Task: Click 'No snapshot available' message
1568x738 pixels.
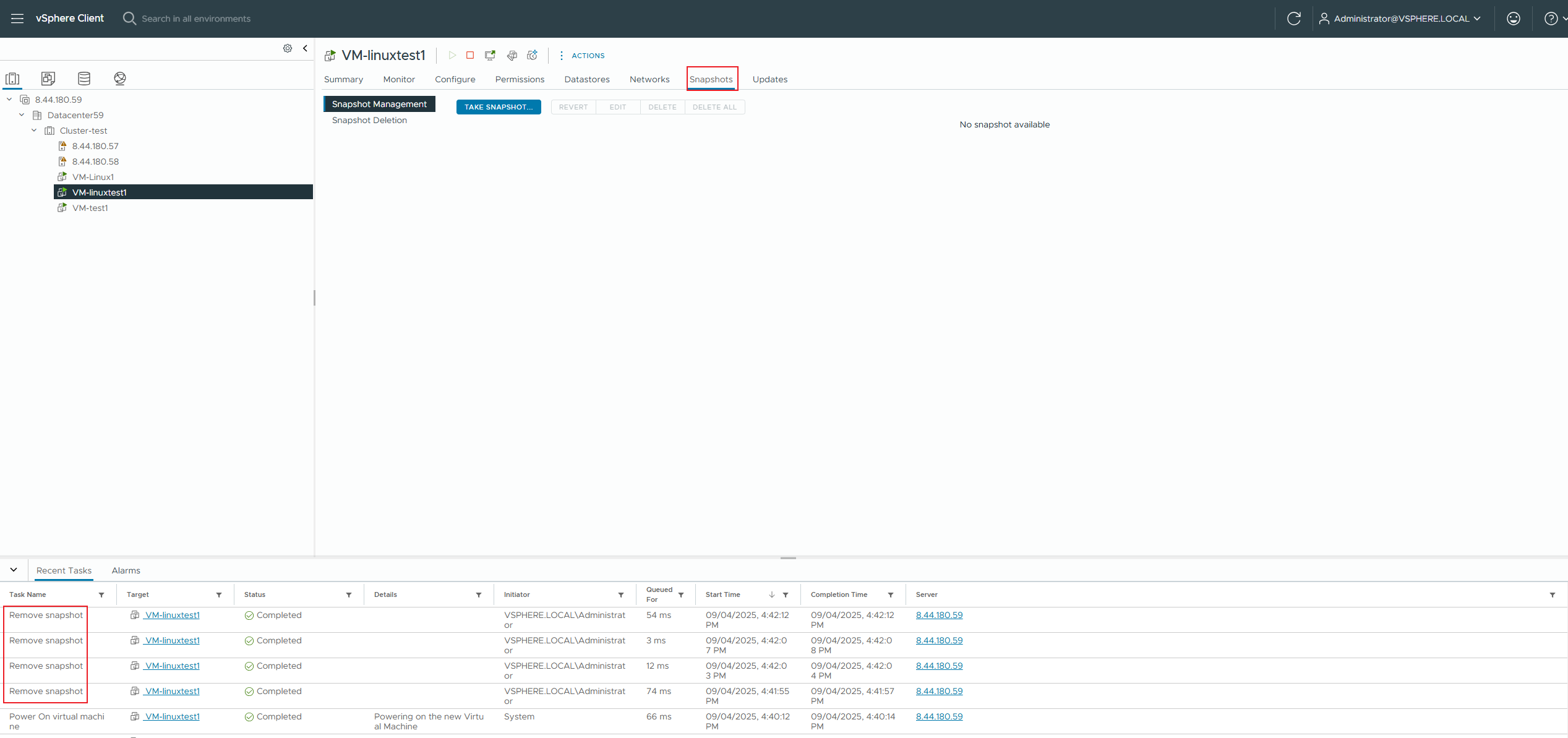Action: (x=1005, y=124)
